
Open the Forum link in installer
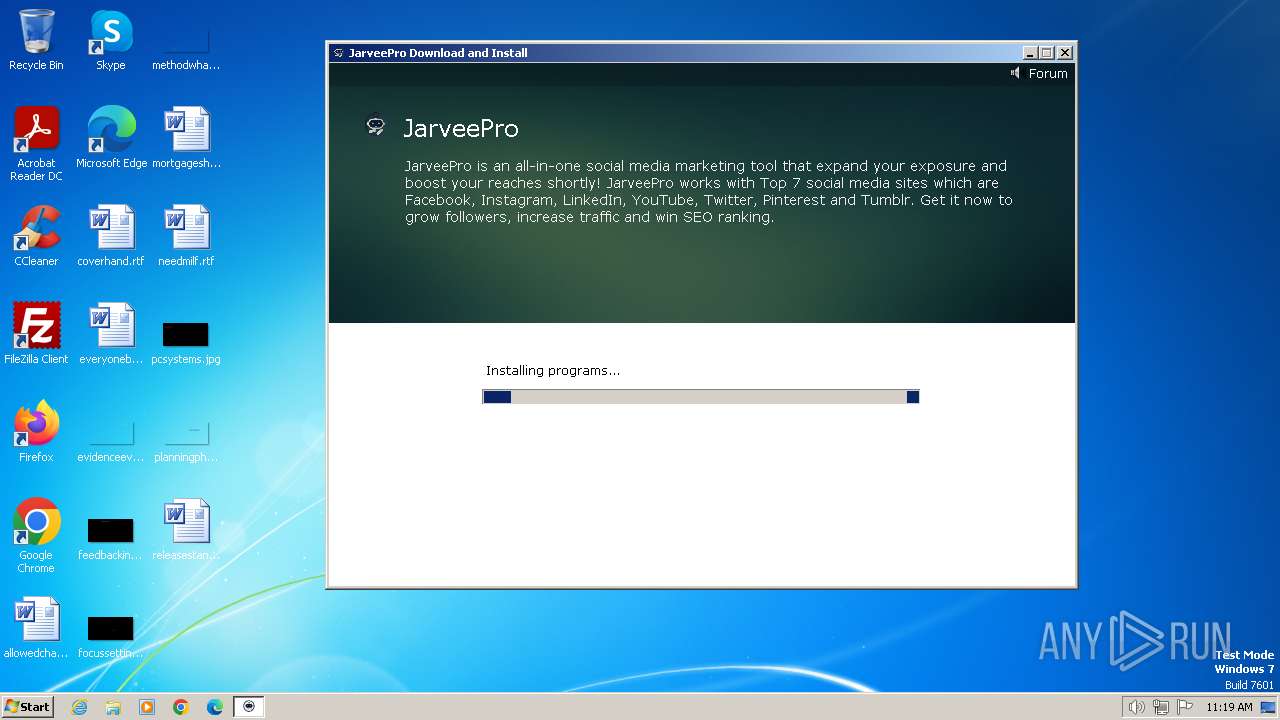[x=1048, y=73]
